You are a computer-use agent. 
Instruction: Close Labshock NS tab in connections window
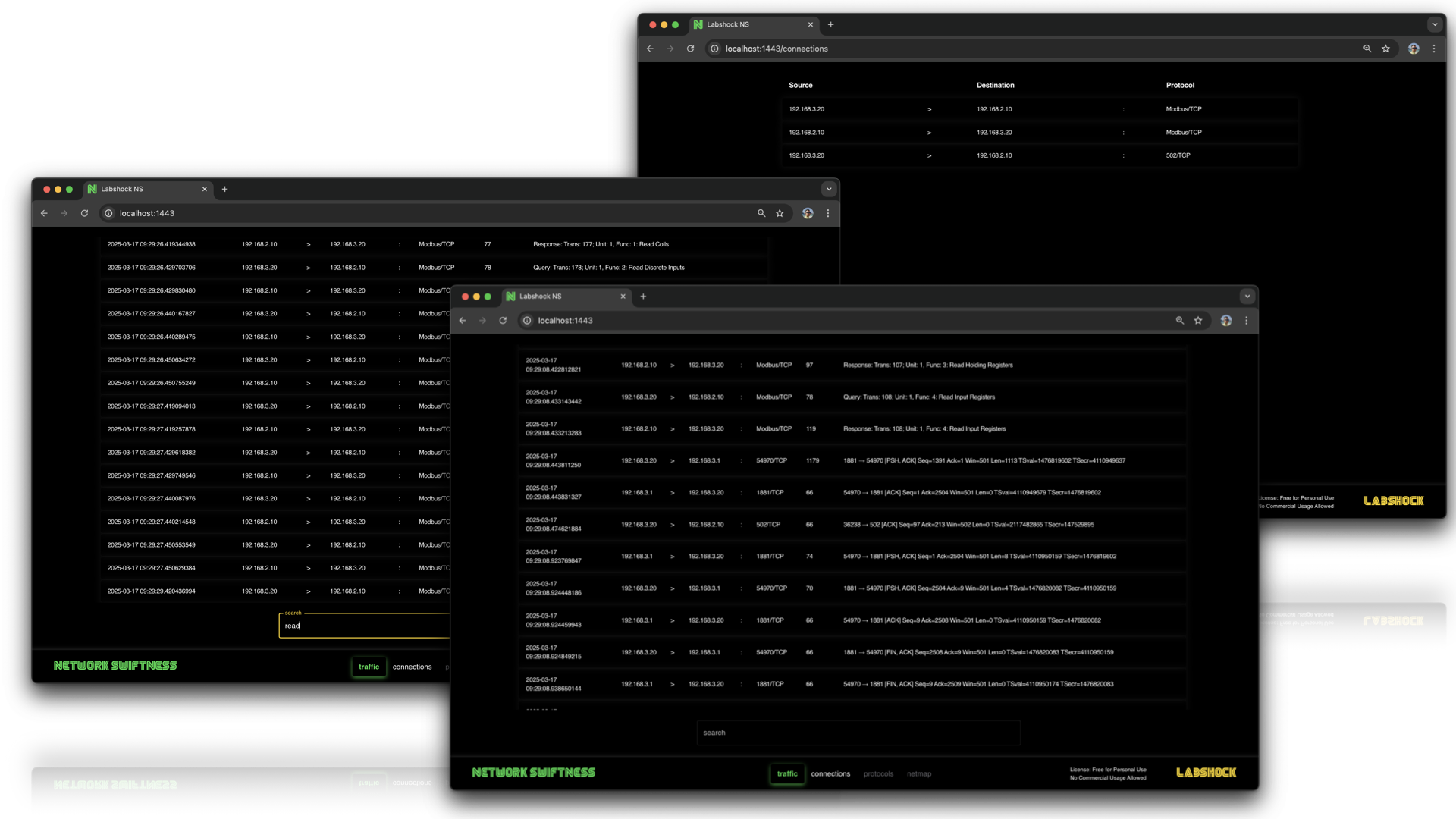click(811, 24)
